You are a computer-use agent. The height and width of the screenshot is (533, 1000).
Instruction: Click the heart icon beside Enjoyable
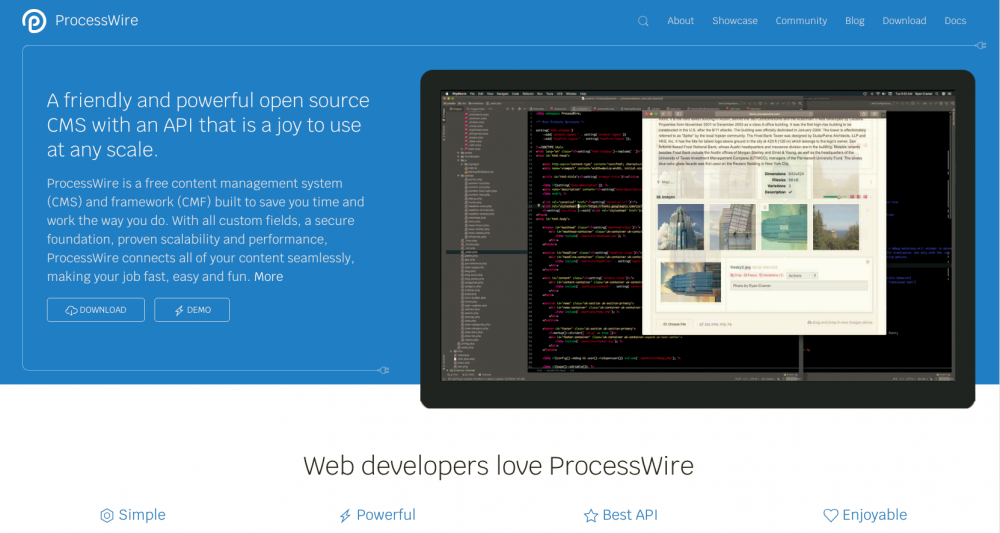[830, 516]
